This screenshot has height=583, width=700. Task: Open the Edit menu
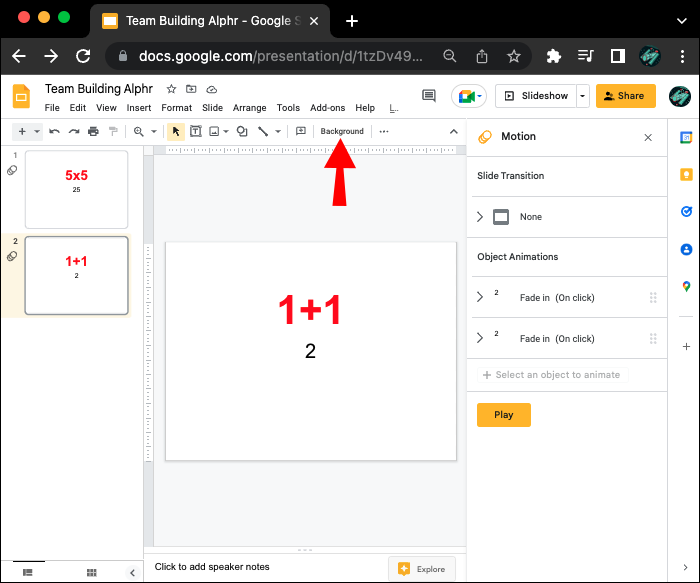coord(78,108)
